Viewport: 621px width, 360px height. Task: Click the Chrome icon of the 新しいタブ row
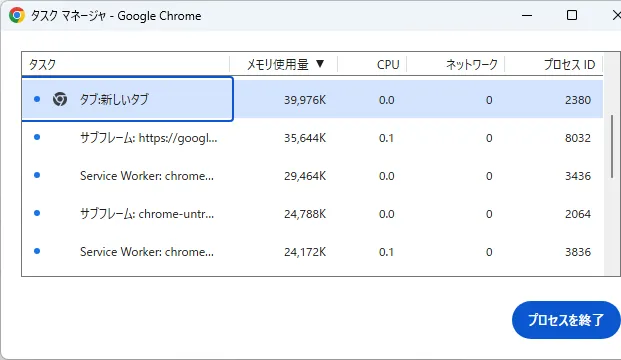pos(60,99)
